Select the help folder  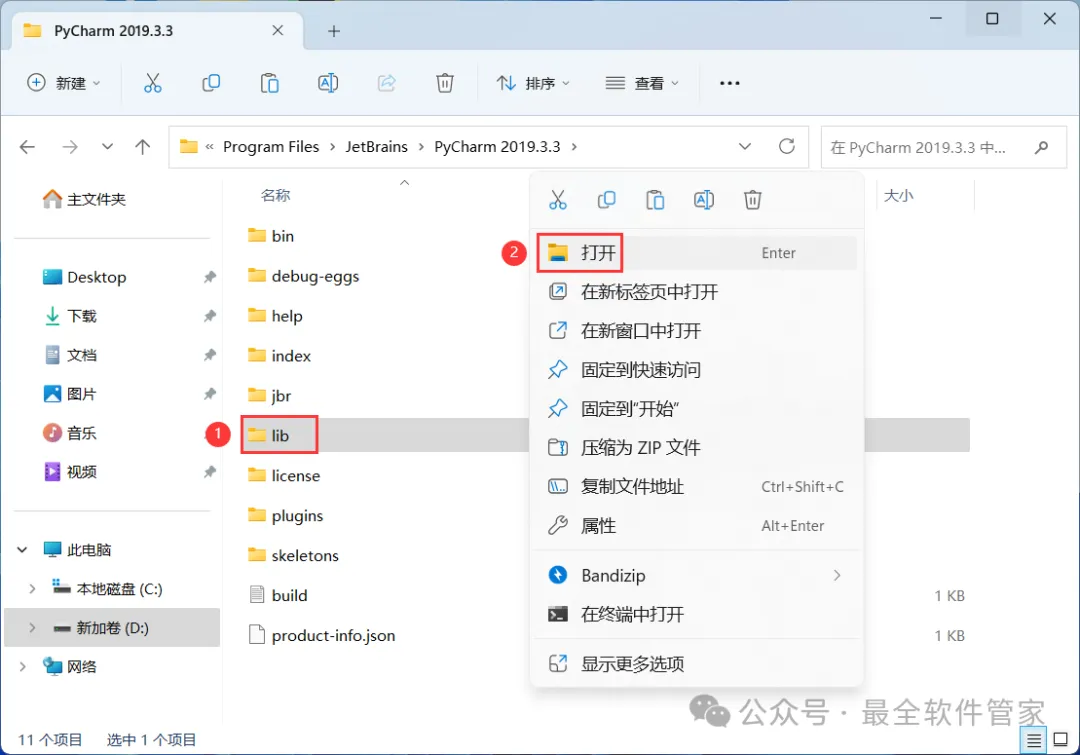point(275,316)
